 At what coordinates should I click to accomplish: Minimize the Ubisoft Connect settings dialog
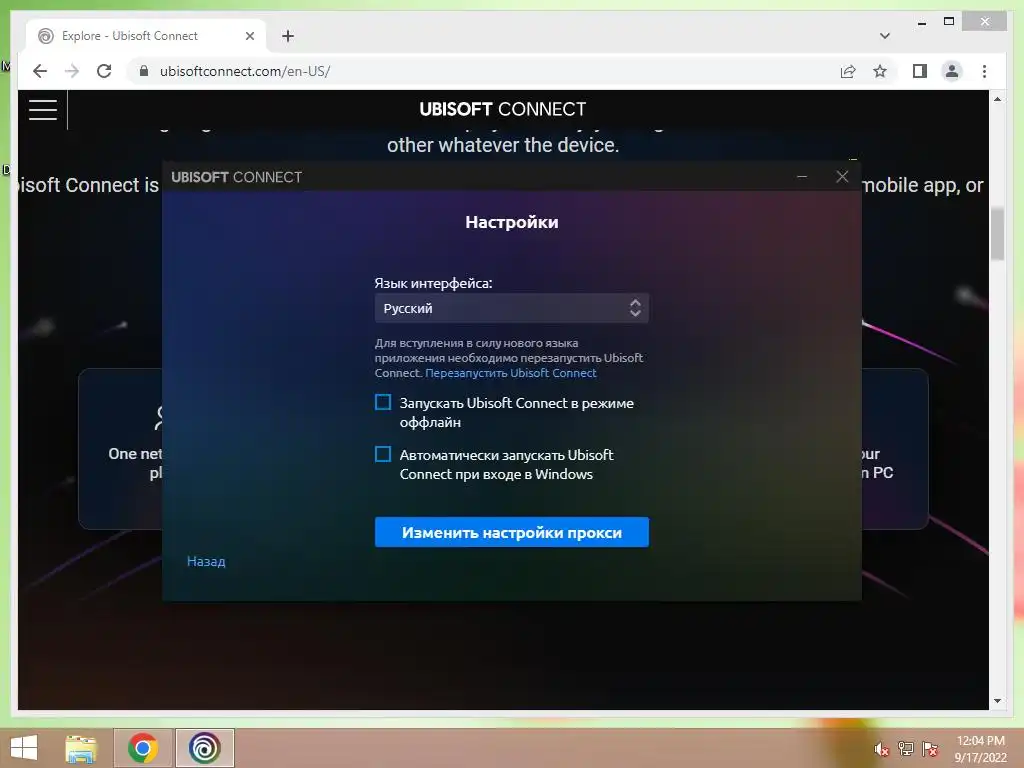pos(802,177)
